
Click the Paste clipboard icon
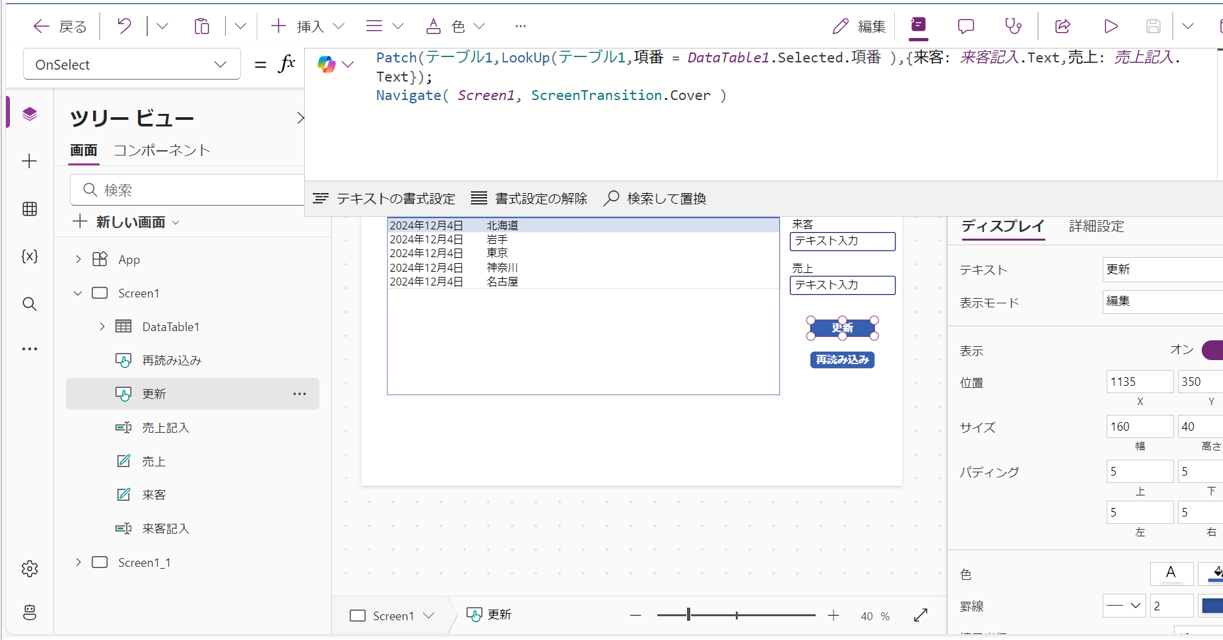coord(202,26)
